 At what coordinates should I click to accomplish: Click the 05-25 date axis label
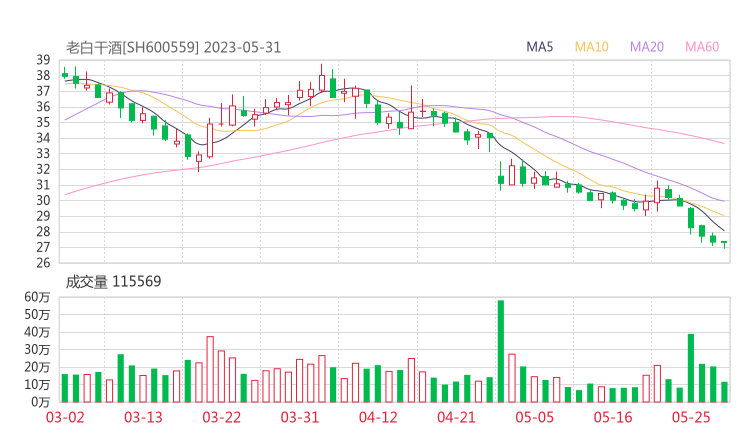[691, 417]
